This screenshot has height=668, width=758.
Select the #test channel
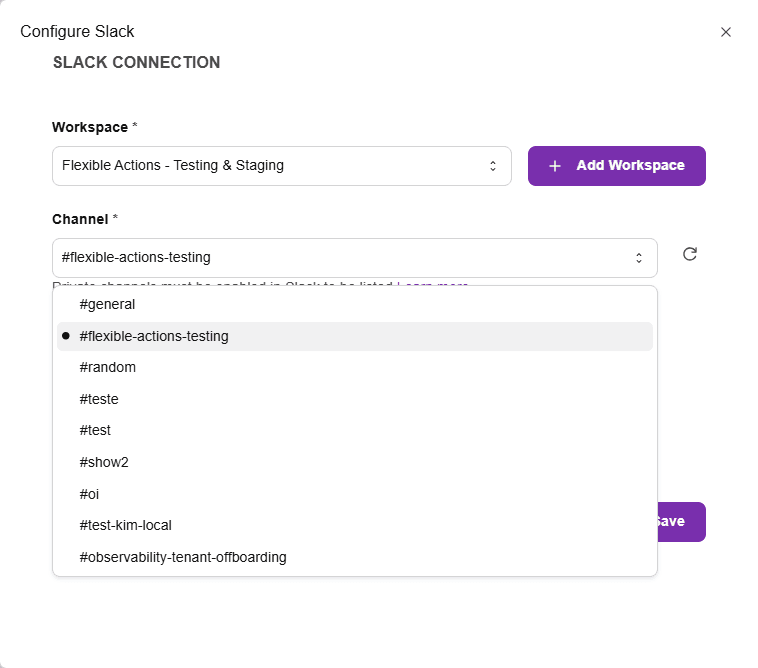(354, 430)
